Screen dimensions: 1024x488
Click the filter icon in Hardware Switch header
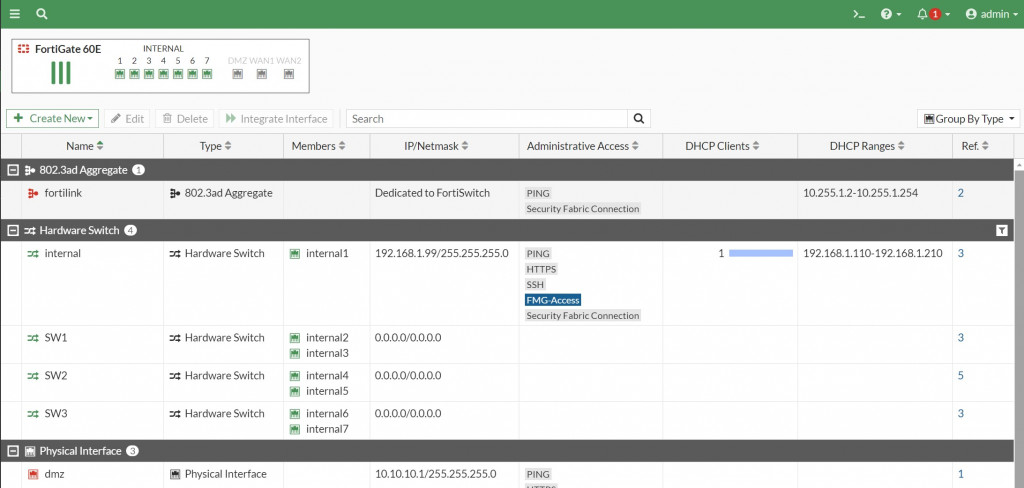[x=1002, y=230]
